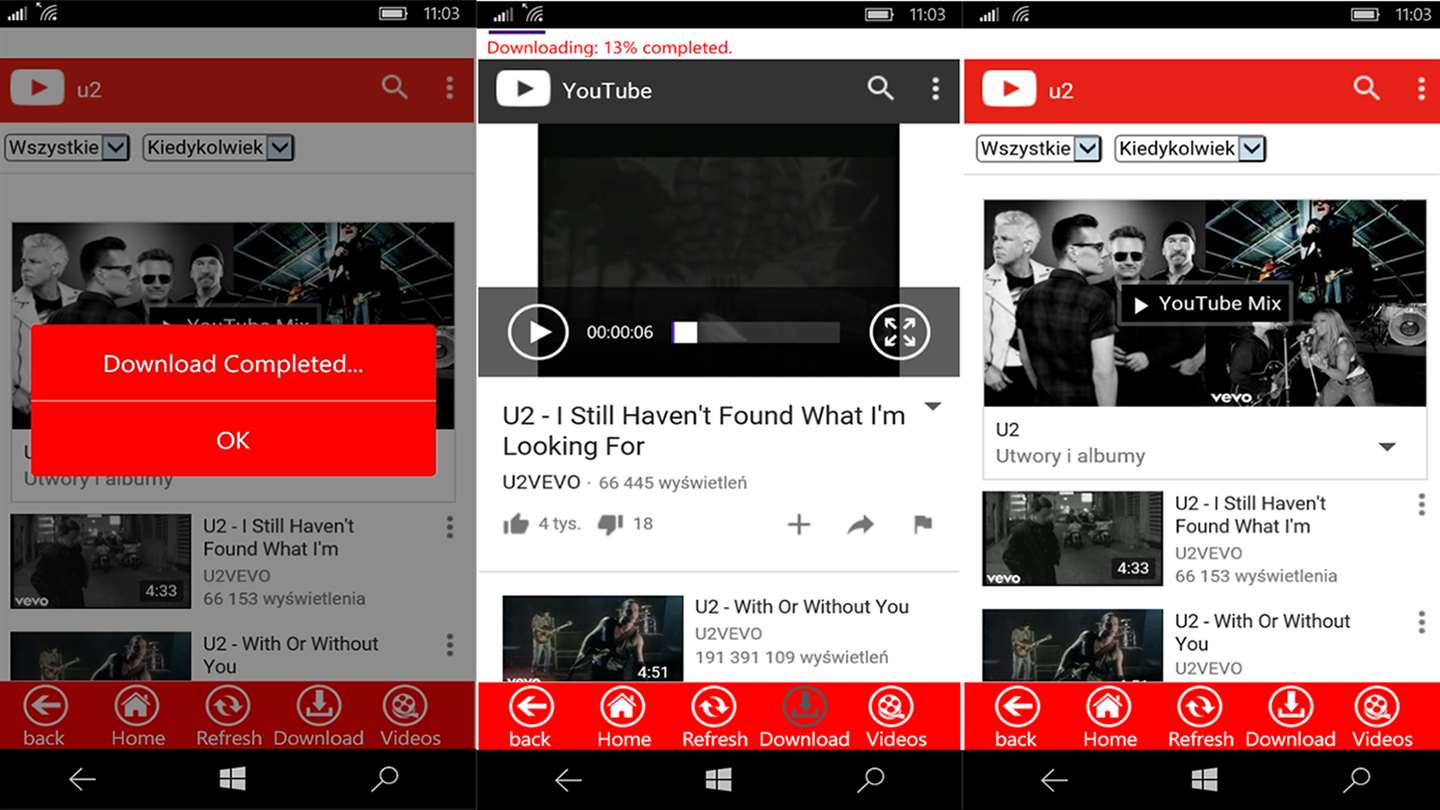Tap the Windows Start button on middle phone
The image size is (1440, 810).
click(718, 779)
